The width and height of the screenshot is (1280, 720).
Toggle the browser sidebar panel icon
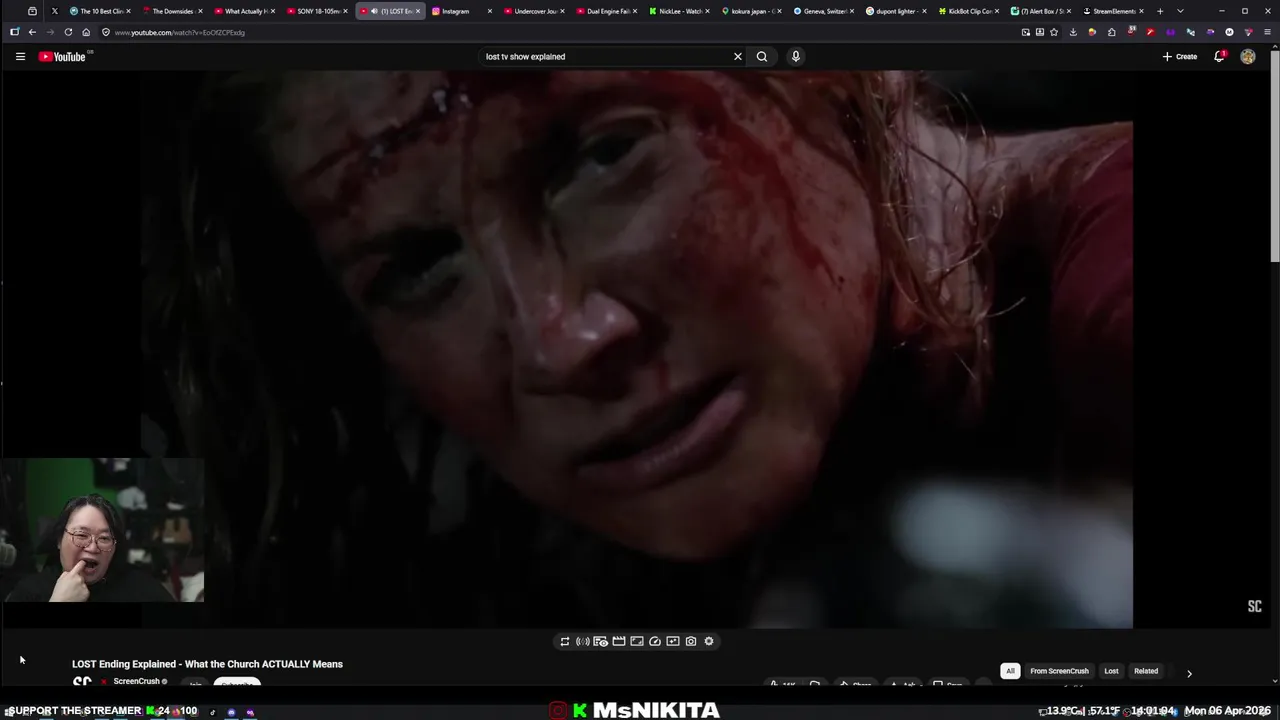point(14,32)
